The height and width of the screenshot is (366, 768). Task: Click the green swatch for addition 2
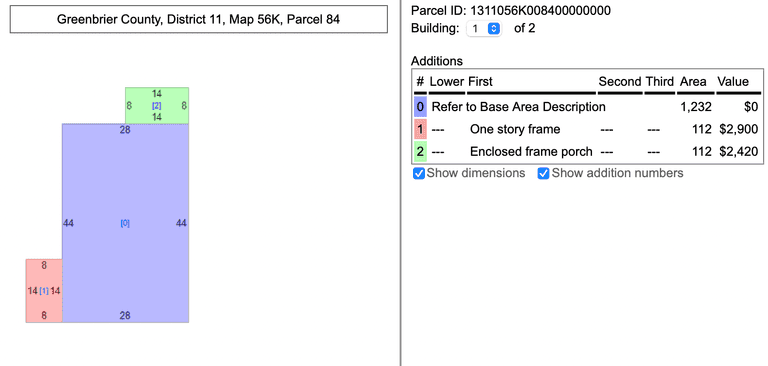[420, 152]
